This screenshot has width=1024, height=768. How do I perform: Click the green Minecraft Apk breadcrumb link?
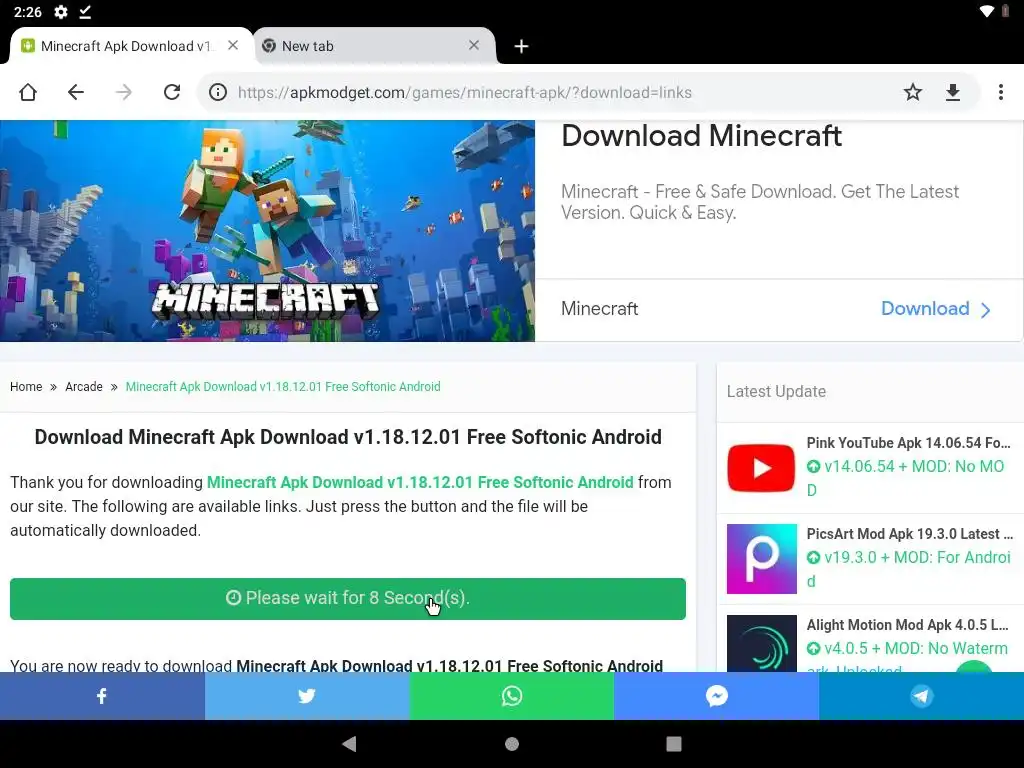[x=283, y=387]
